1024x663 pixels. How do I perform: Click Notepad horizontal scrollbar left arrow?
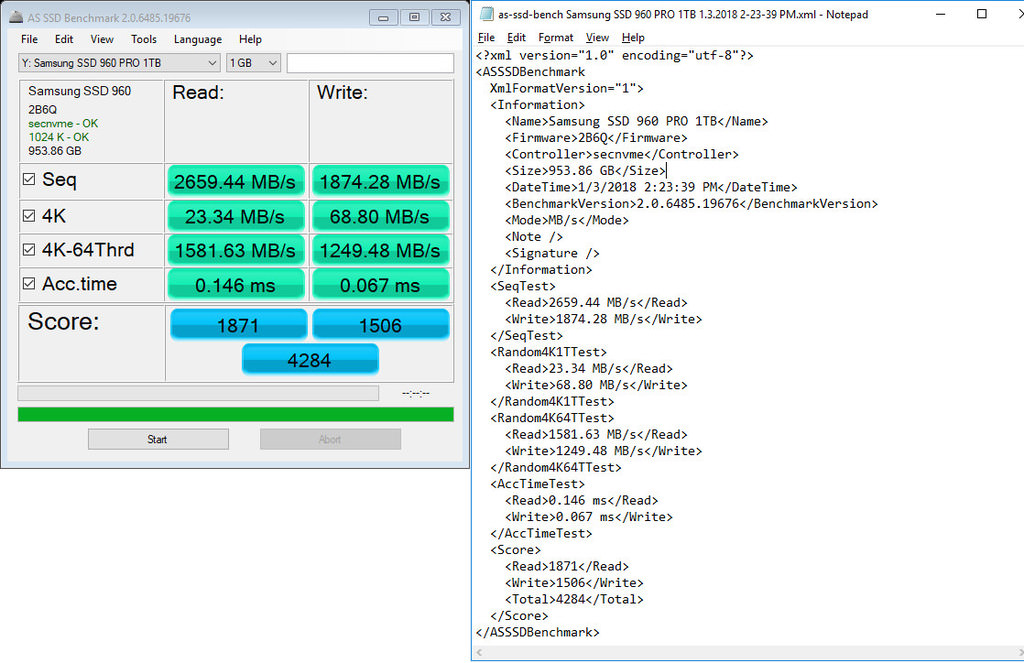point(480,652)
